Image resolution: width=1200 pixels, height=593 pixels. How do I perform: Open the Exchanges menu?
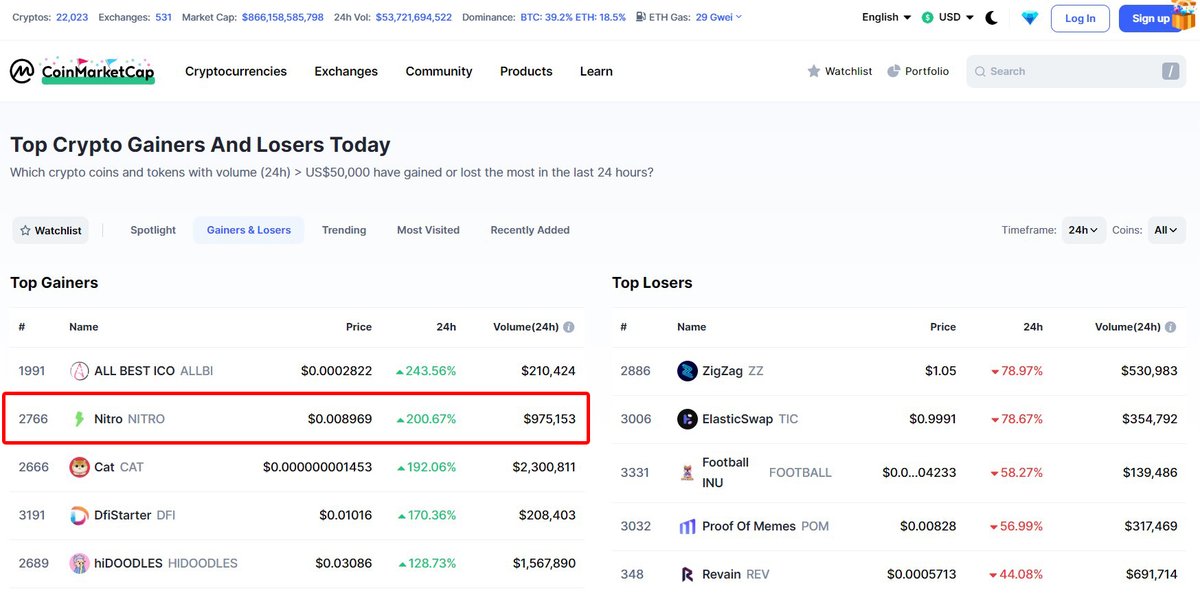click(x=346, y=71)
